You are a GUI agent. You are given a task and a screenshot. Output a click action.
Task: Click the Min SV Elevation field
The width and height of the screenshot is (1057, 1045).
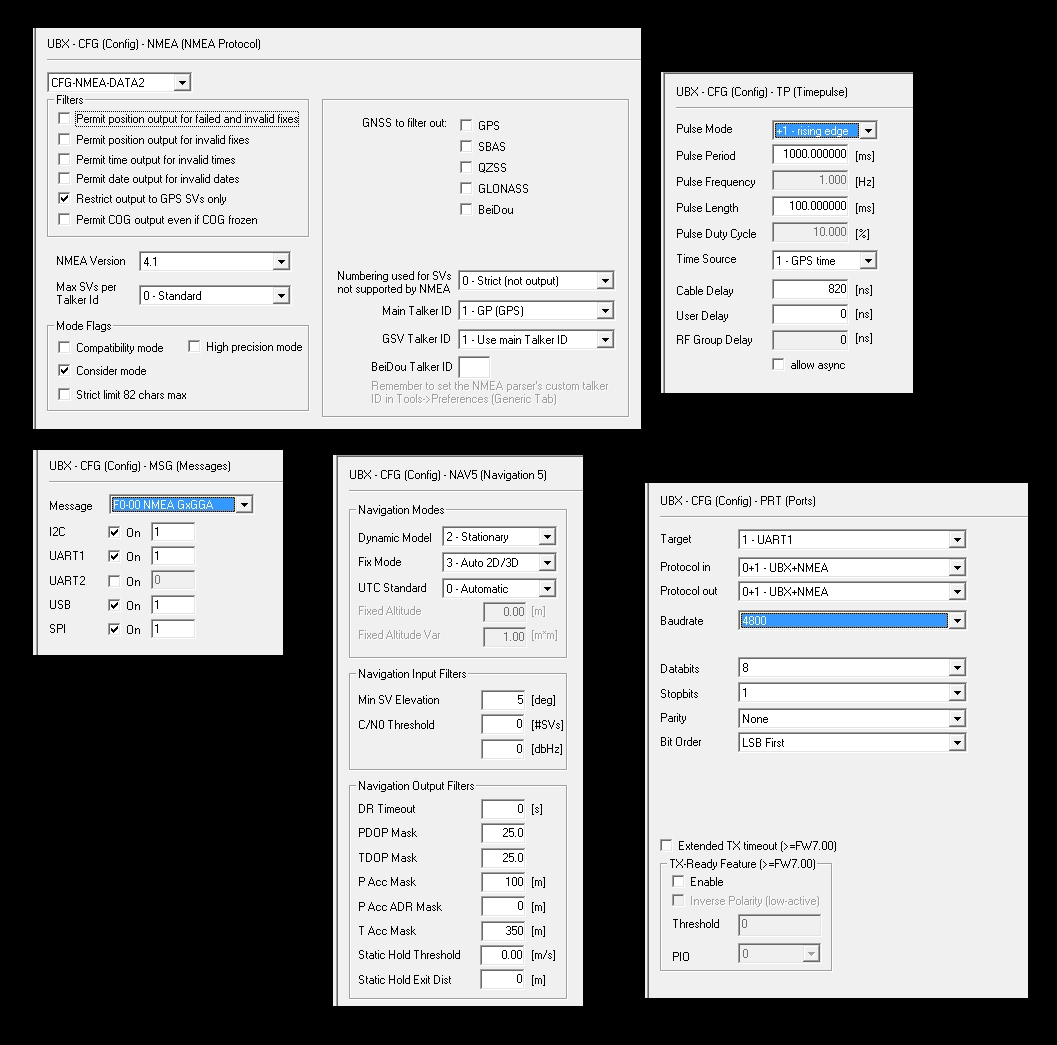click(502, 700)
